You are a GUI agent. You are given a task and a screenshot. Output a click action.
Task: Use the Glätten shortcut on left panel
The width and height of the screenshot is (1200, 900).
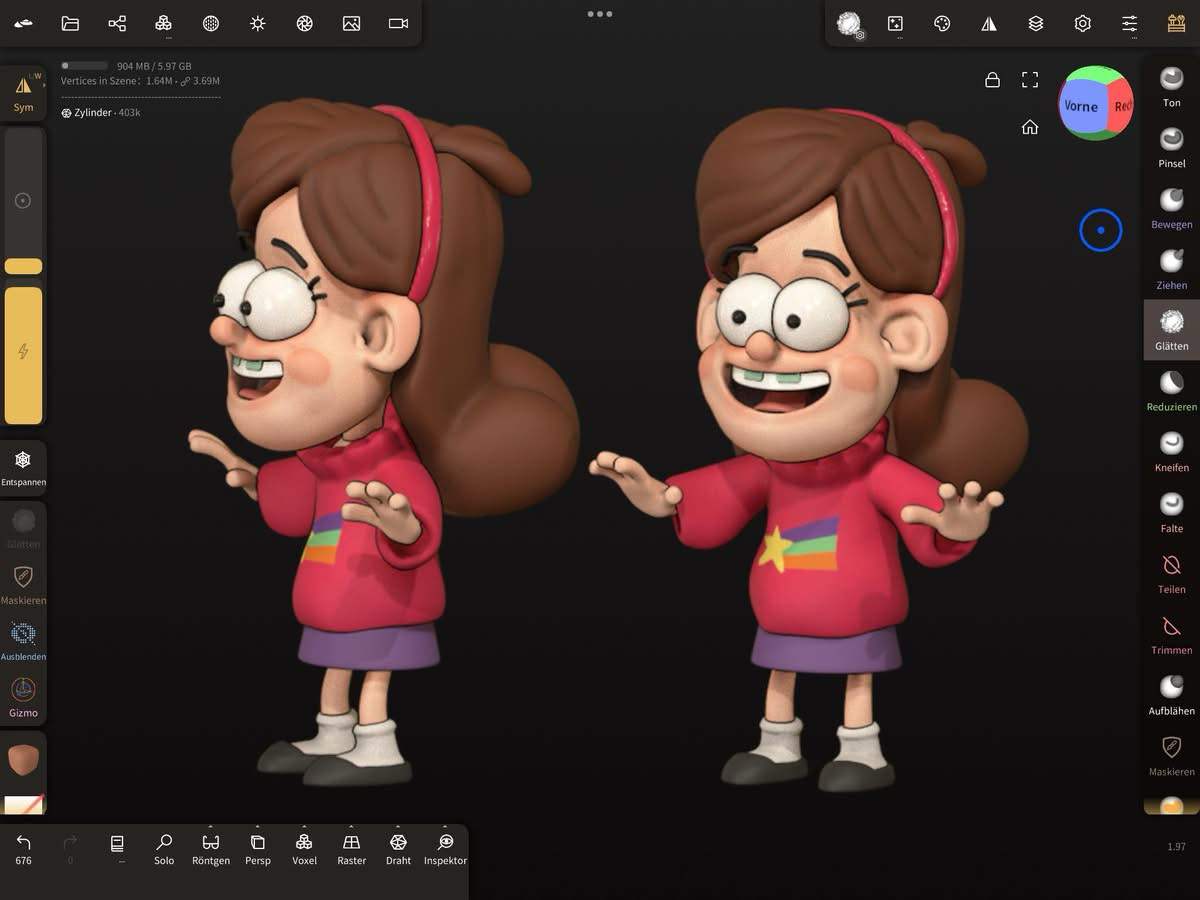[23, 527]
